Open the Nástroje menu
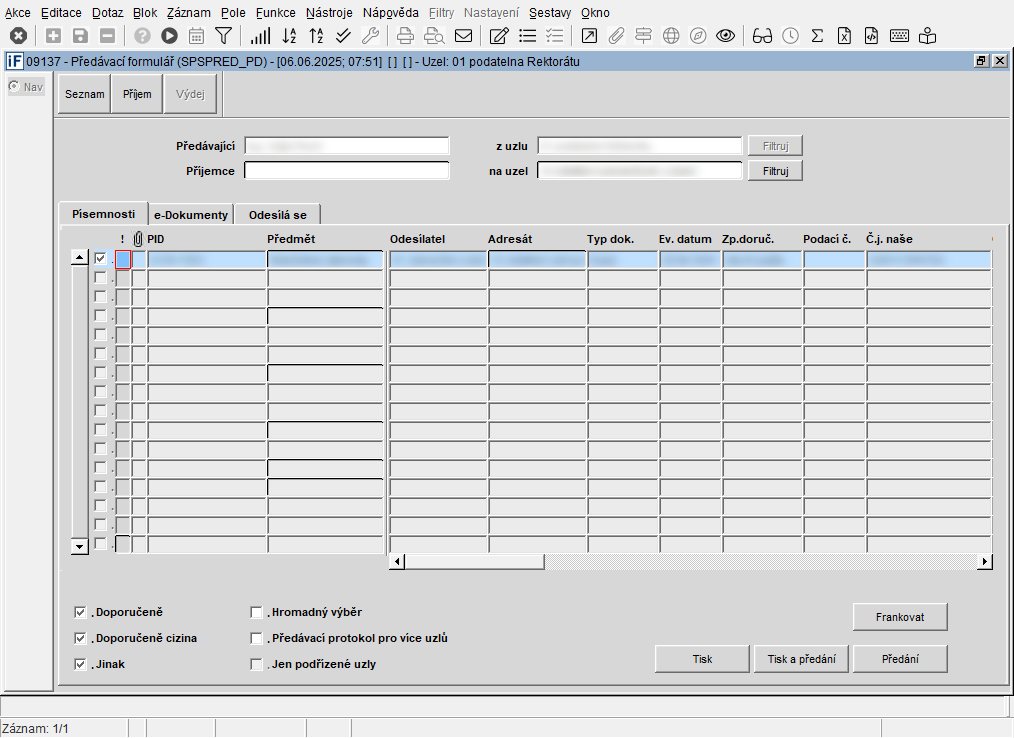 pos(329,13)
